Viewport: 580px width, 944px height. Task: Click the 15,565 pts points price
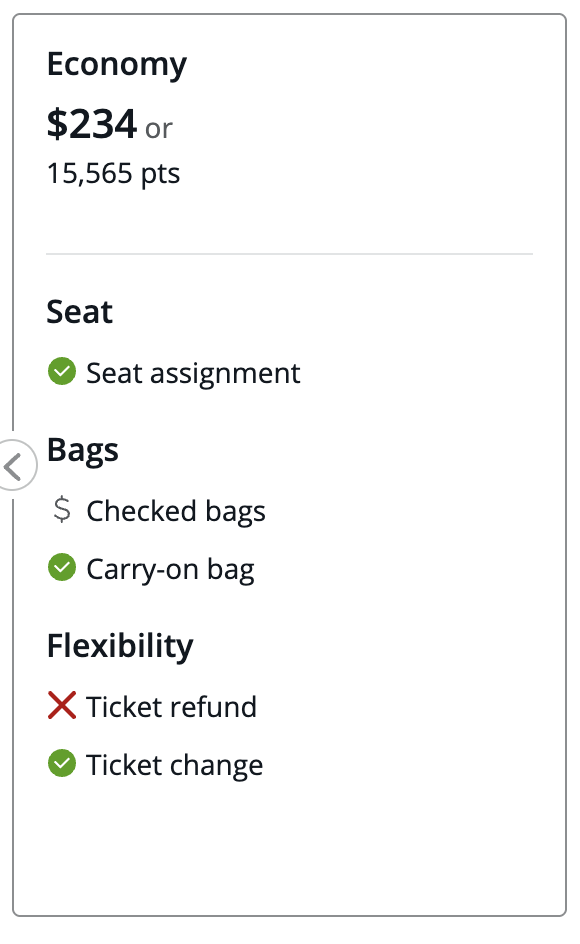click(113, 174)
